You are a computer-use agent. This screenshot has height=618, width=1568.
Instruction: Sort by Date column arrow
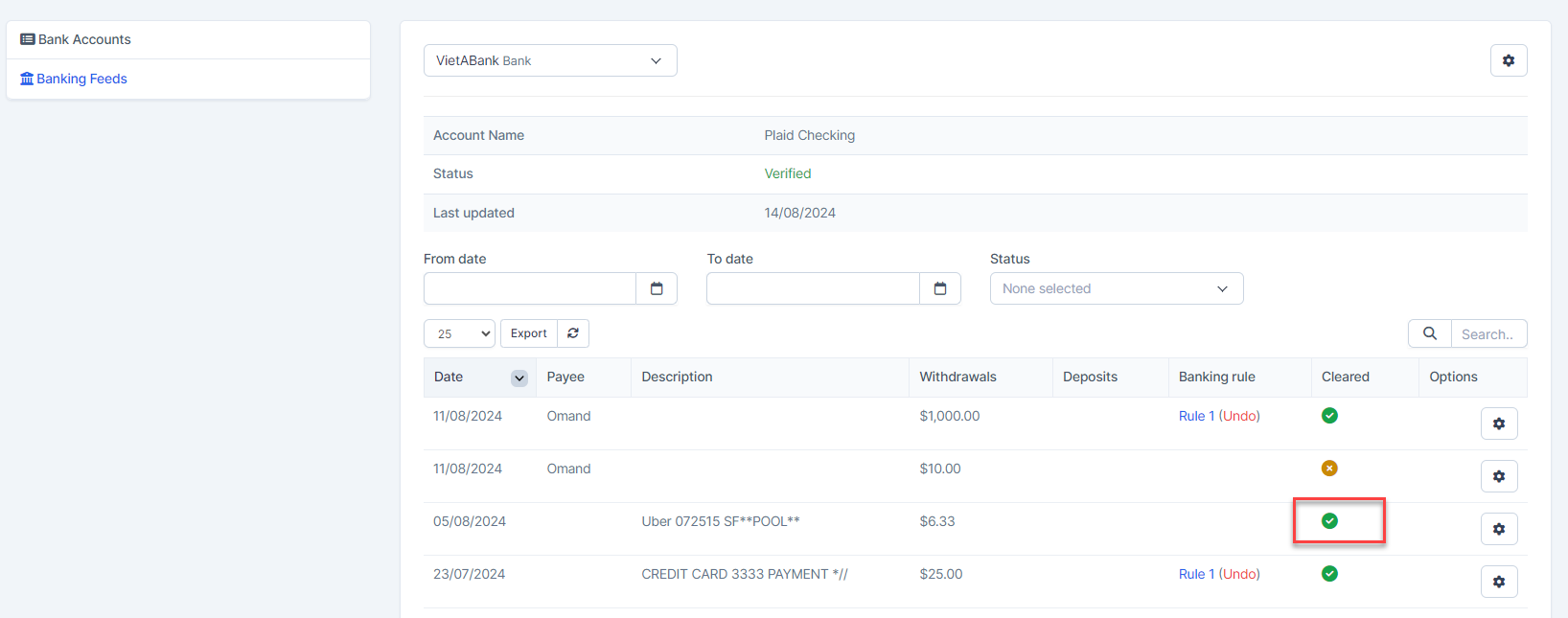[519, 378]
